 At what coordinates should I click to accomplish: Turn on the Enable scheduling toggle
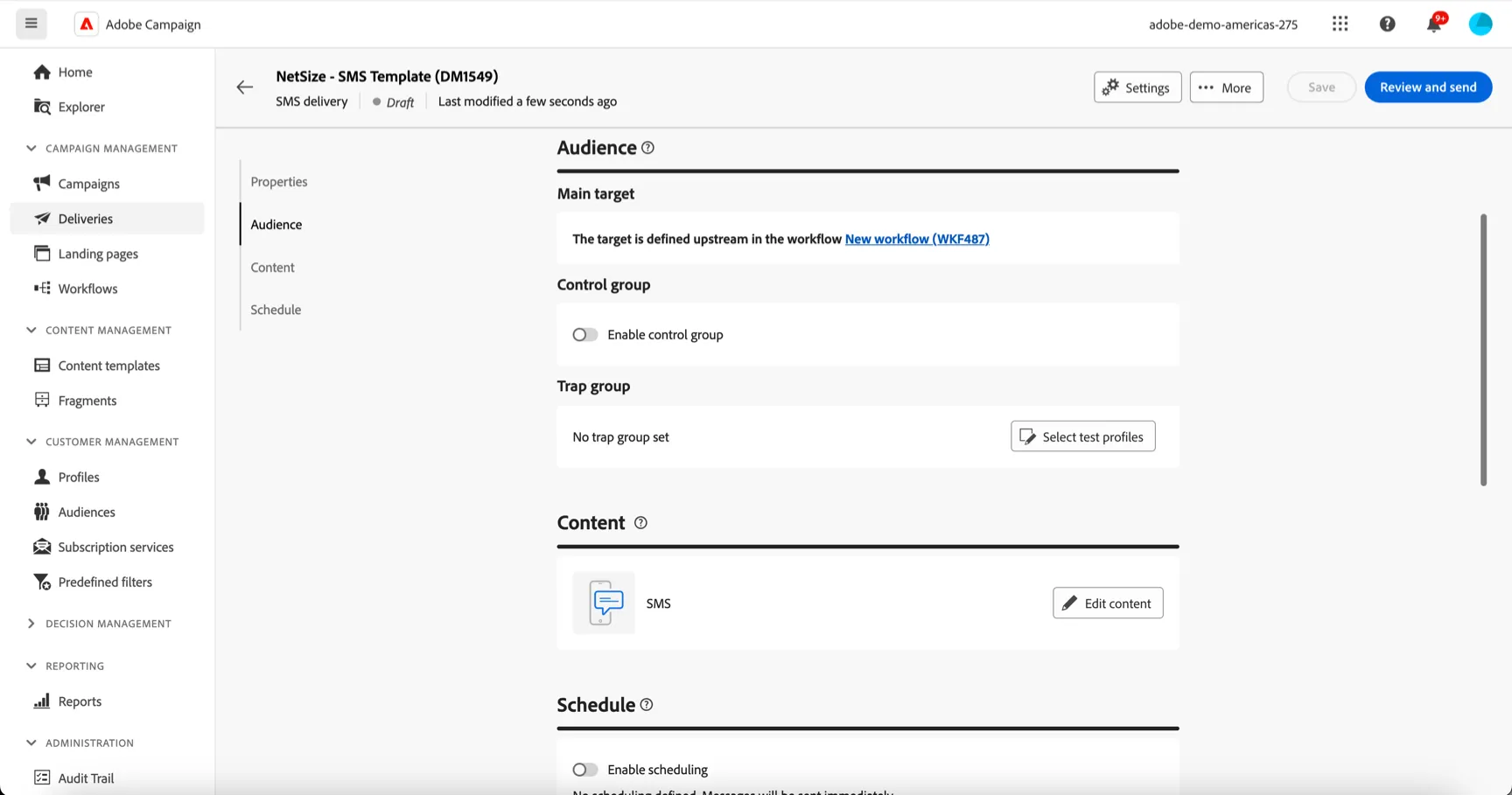pos(585,770)
